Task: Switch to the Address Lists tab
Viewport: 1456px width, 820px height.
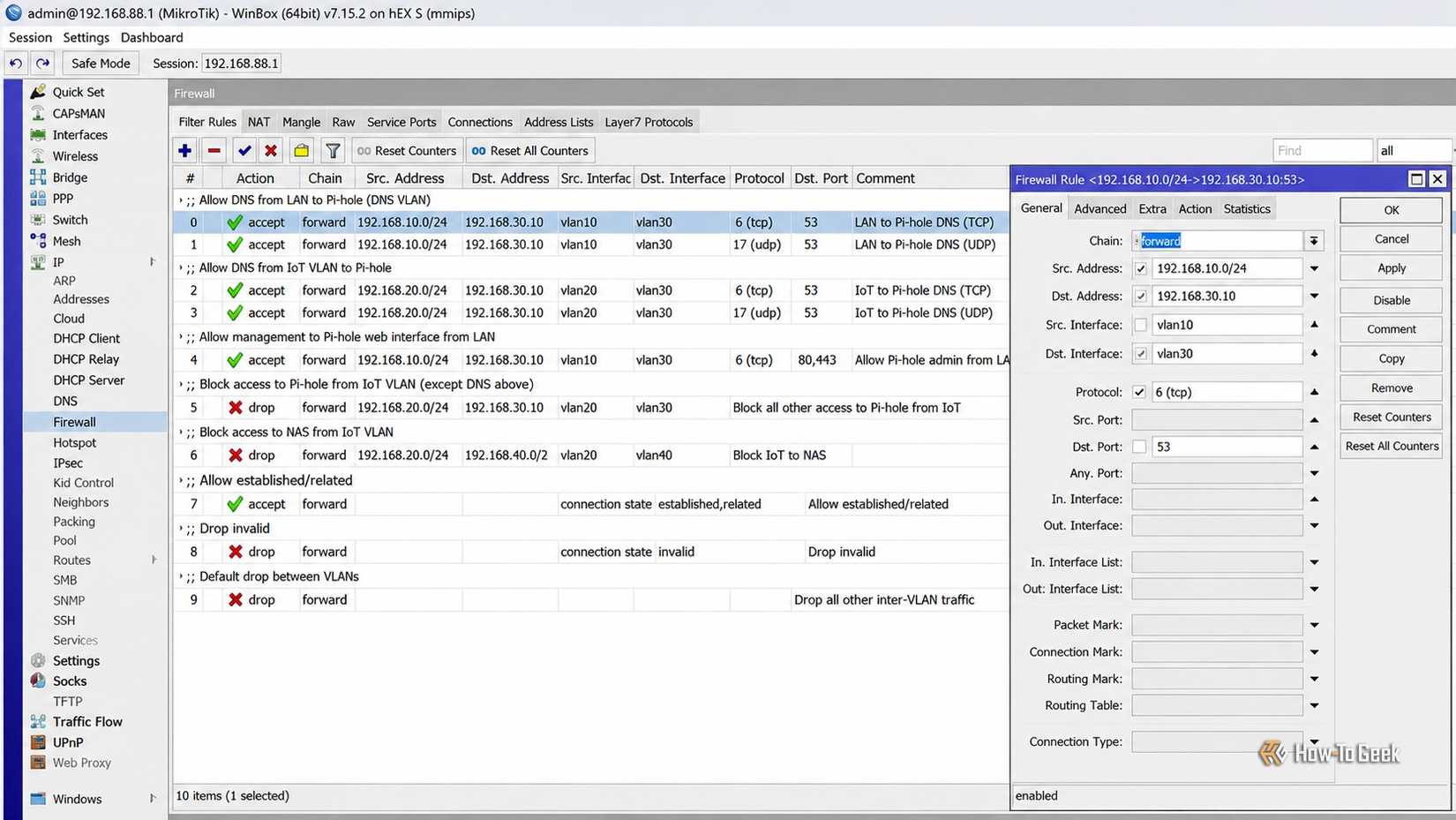Action: pos(559,122)
